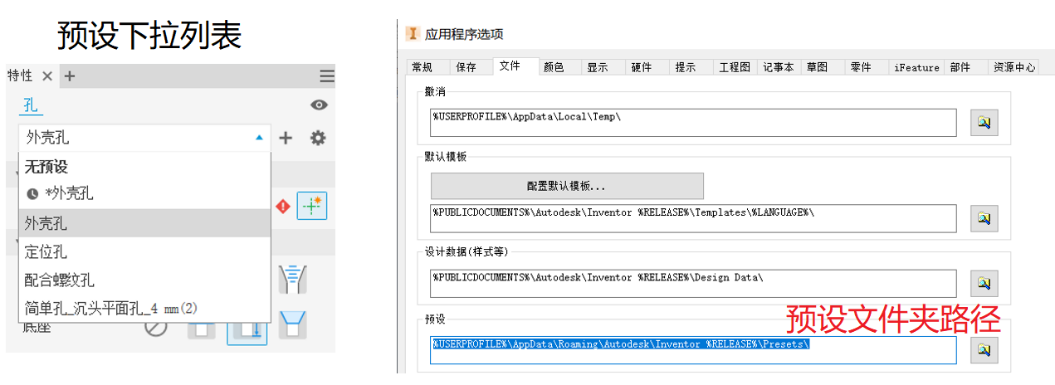Switch to the 常规 tab

422,67
